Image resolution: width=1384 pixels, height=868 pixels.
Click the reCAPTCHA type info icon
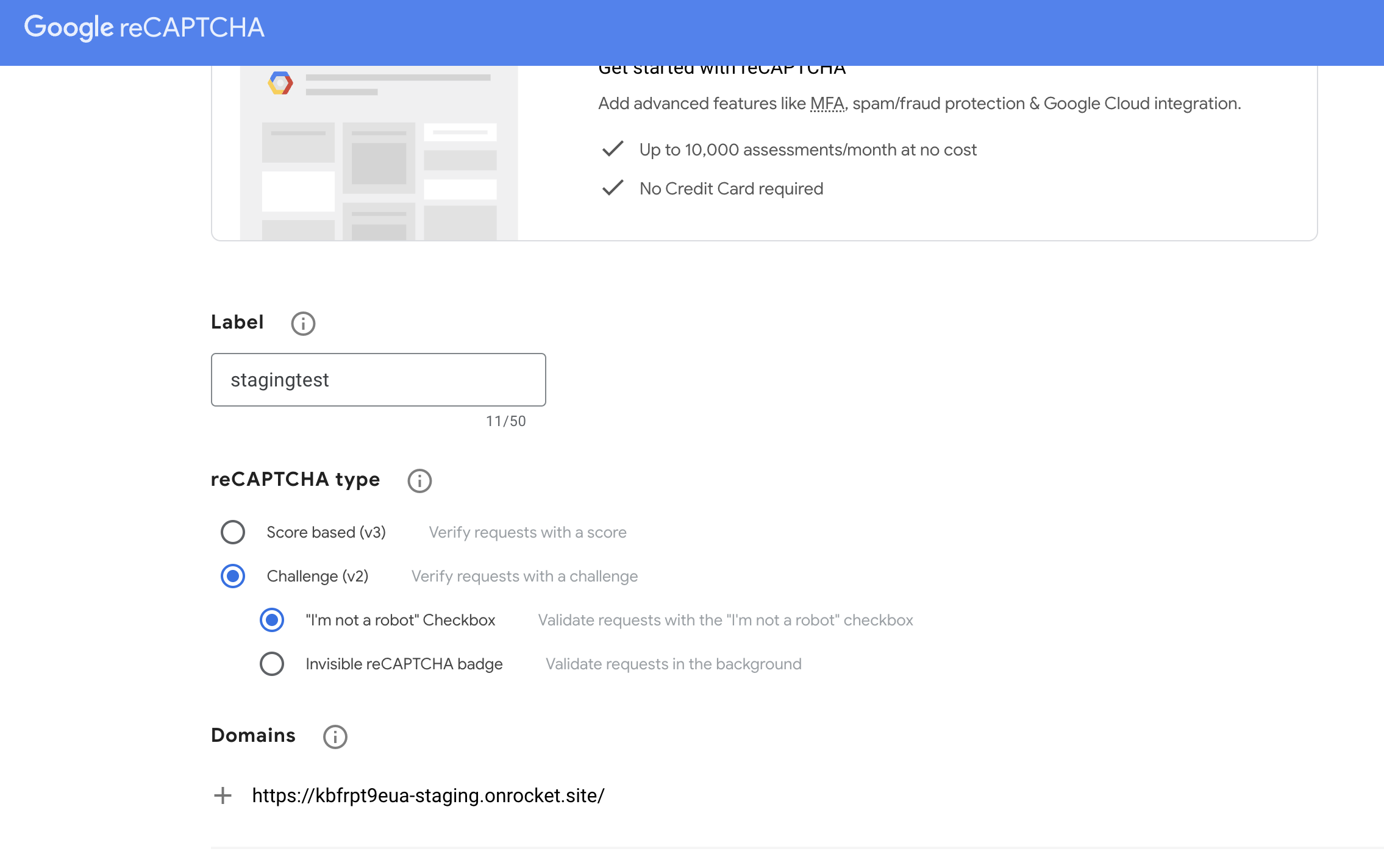[419, 481]
